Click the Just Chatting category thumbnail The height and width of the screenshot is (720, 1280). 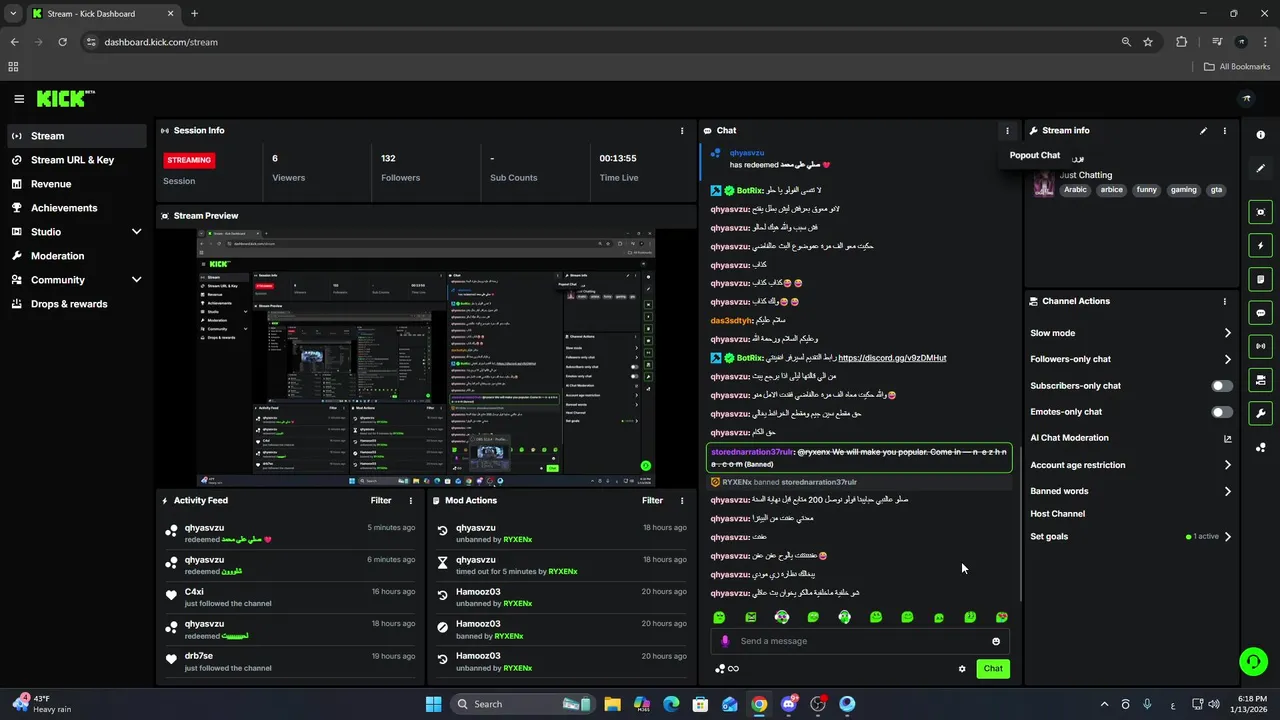click(x=1044, y=184)
